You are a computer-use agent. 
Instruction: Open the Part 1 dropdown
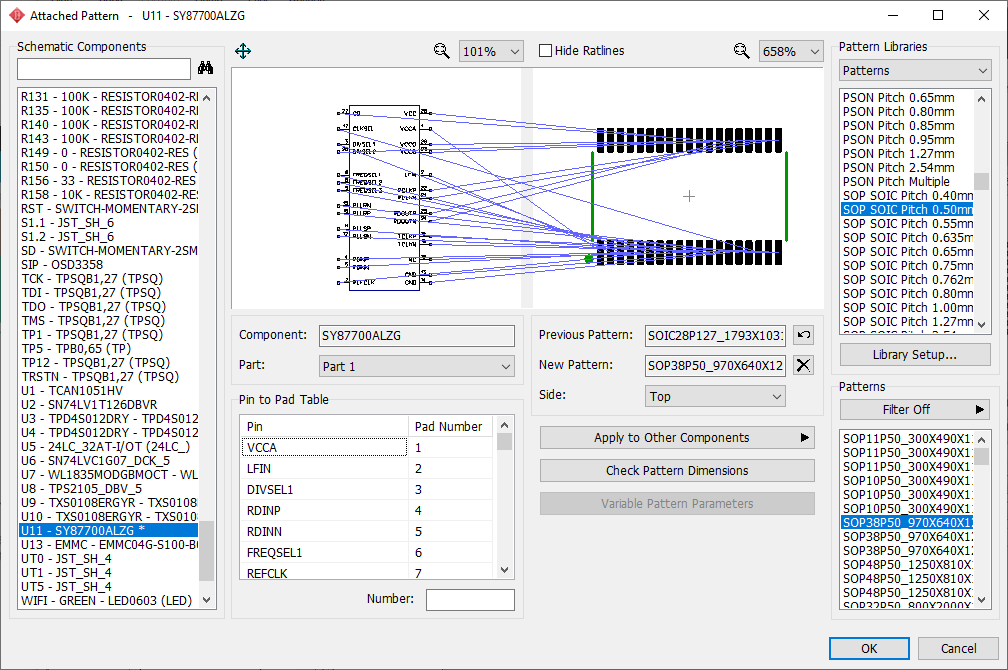click(x=417, y=367)
